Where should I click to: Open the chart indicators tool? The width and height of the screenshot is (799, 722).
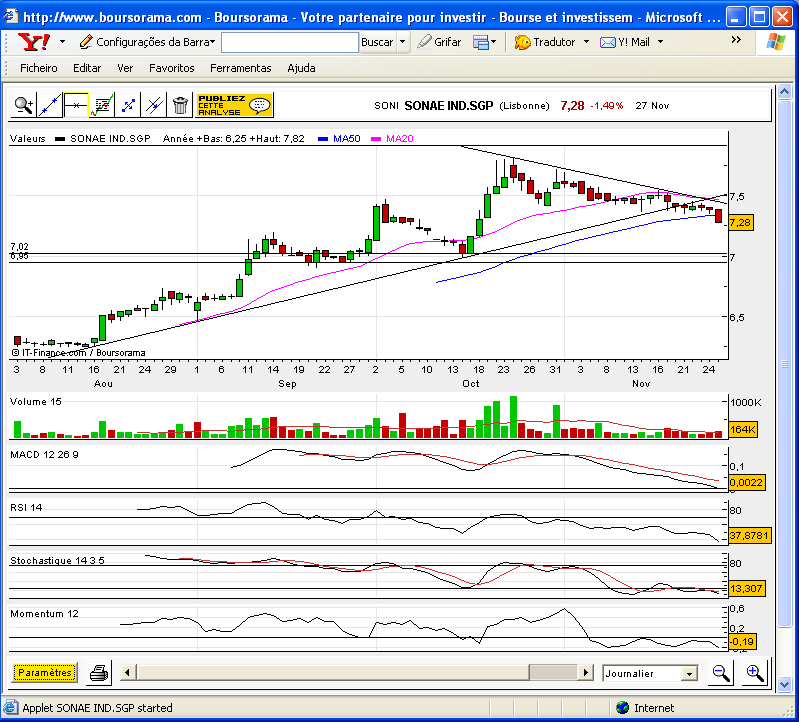(102, 105)
